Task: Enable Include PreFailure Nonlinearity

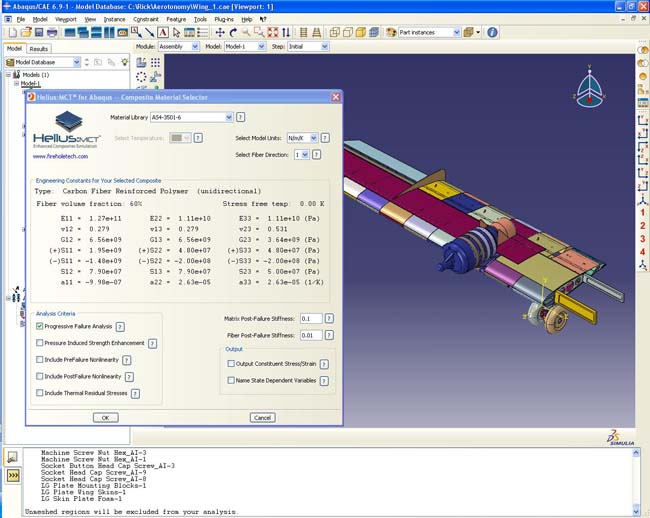Action: tap(40, 359)
